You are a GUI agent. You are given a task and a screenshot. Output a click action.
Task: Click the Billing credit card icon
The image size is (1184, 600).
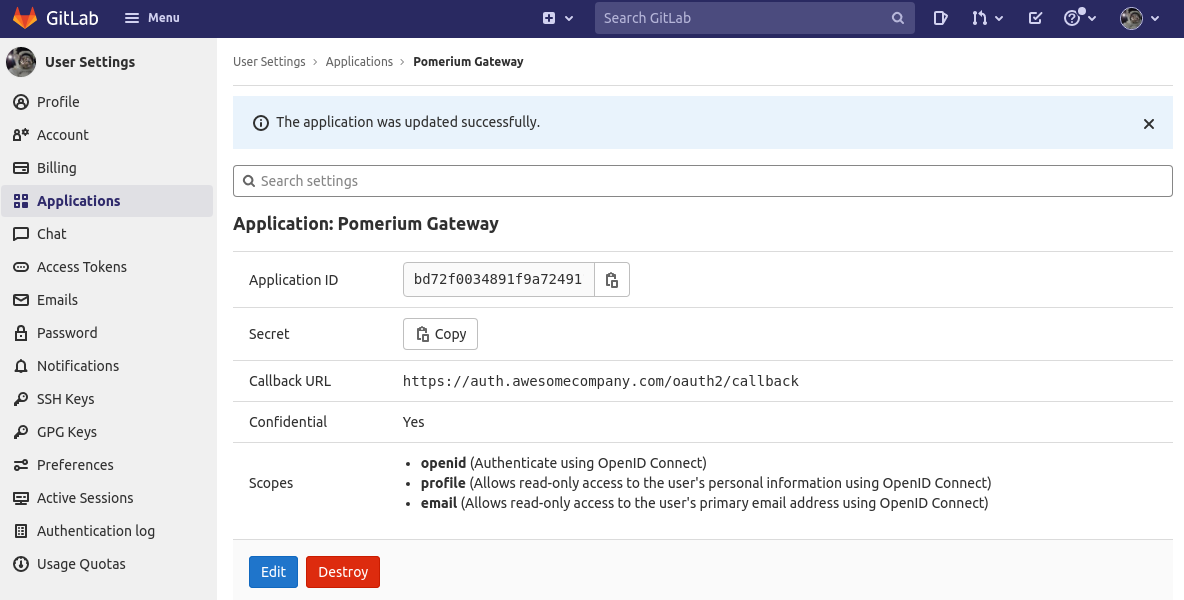[x=21, y=168]
